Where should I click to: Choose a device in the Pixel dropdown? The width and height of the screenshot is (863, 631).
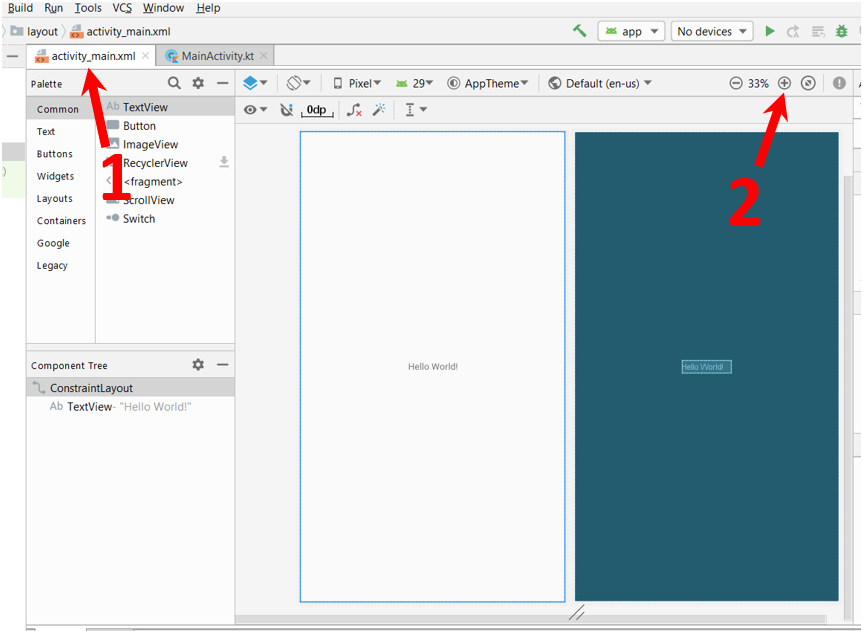(357, 83)
